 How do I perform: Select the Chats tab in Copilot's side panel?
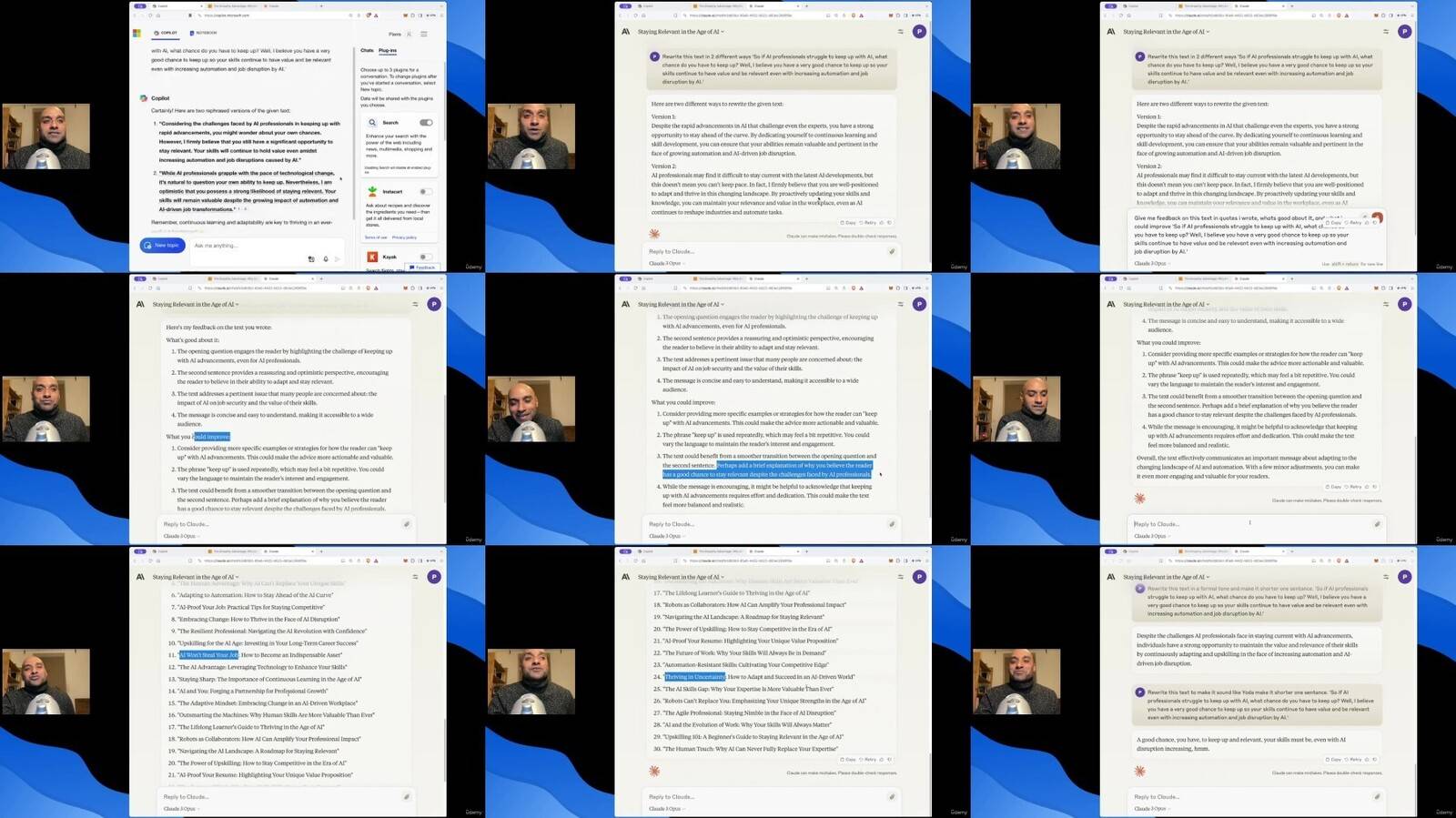click(367, 51)
